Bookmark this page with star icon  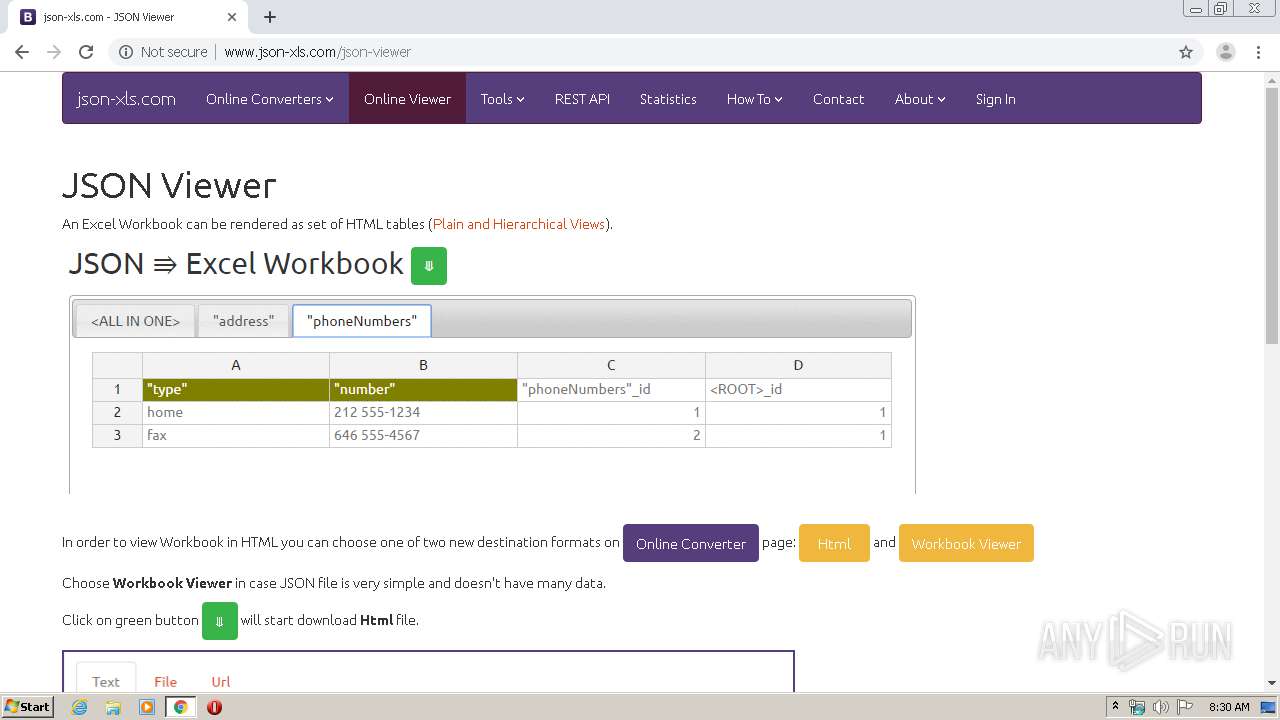1186,52
